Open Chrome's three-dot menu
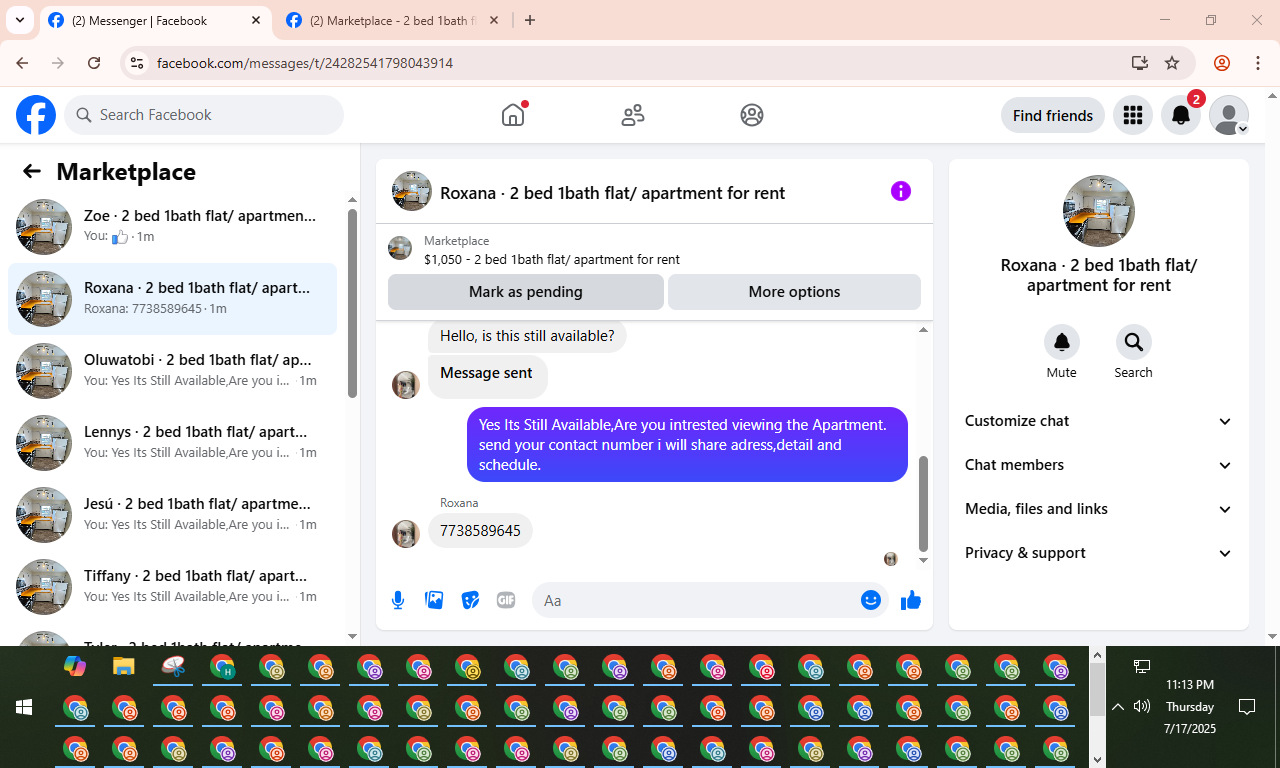1280x768 pixels. coord(1258,63)
